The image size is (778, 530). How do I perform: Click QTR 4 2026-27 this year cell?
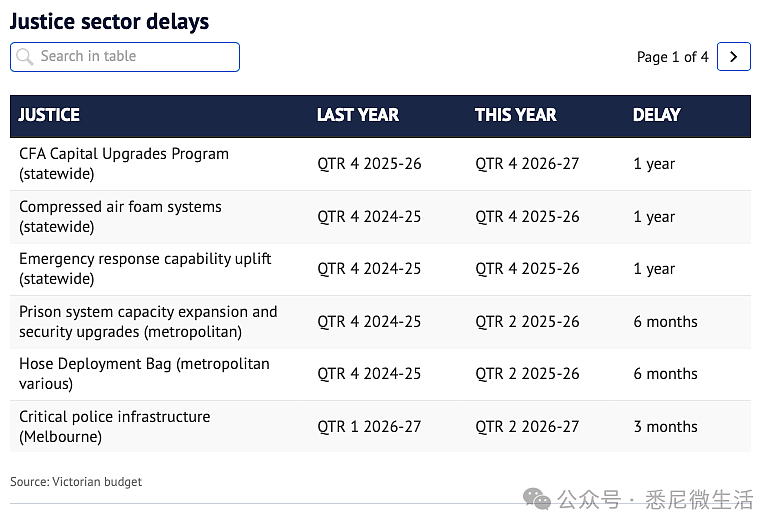(x=527, y=164)
